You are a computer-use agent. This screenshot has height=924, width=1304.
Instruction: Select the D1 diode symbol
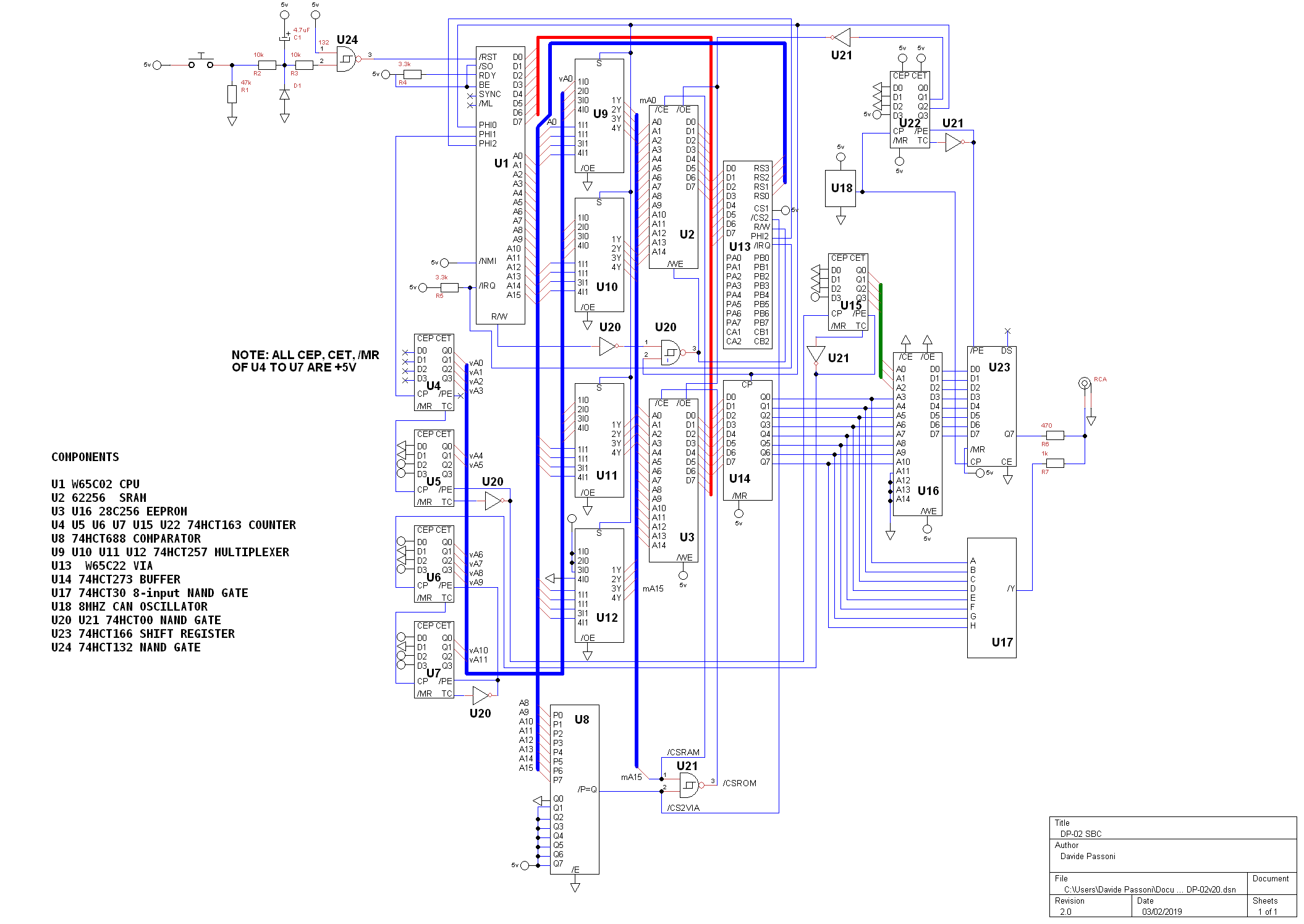click(284, 95)
